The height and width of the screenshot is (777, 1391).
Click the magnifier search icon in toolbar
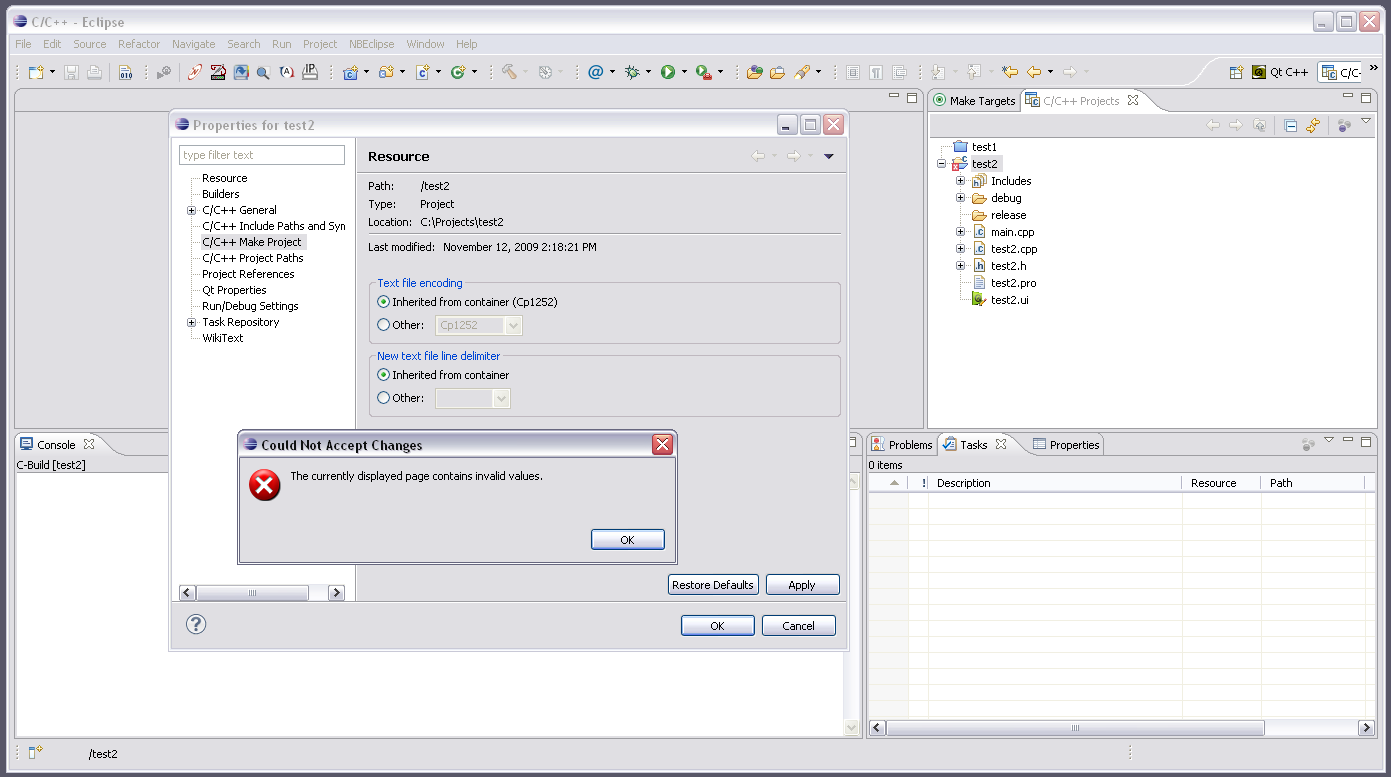click(x=263, y=72)
